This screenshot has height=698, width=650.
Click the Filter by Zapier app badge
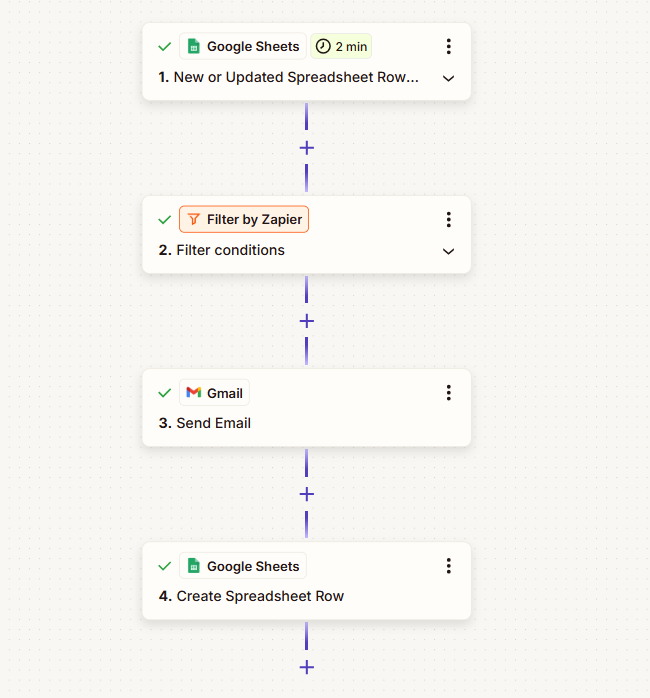coord(244,219)
